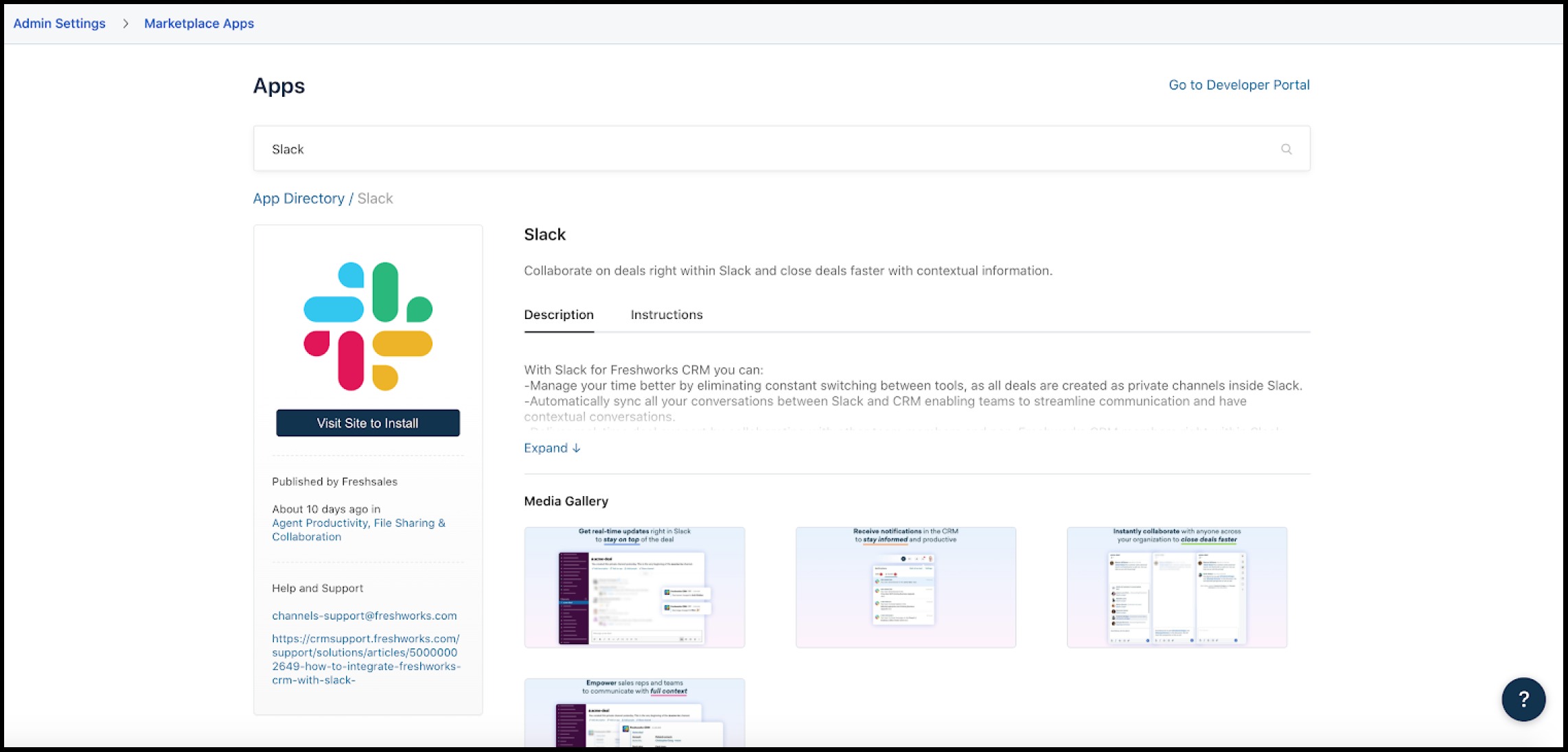
Task: Open Admin Settings breadcrumb
Action: tap(60, 23)
